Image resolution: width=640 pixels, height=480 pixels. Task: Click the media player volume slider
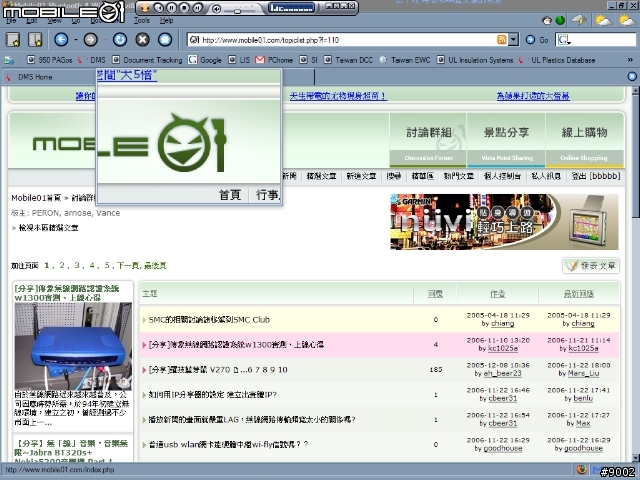tap(241, 10)
